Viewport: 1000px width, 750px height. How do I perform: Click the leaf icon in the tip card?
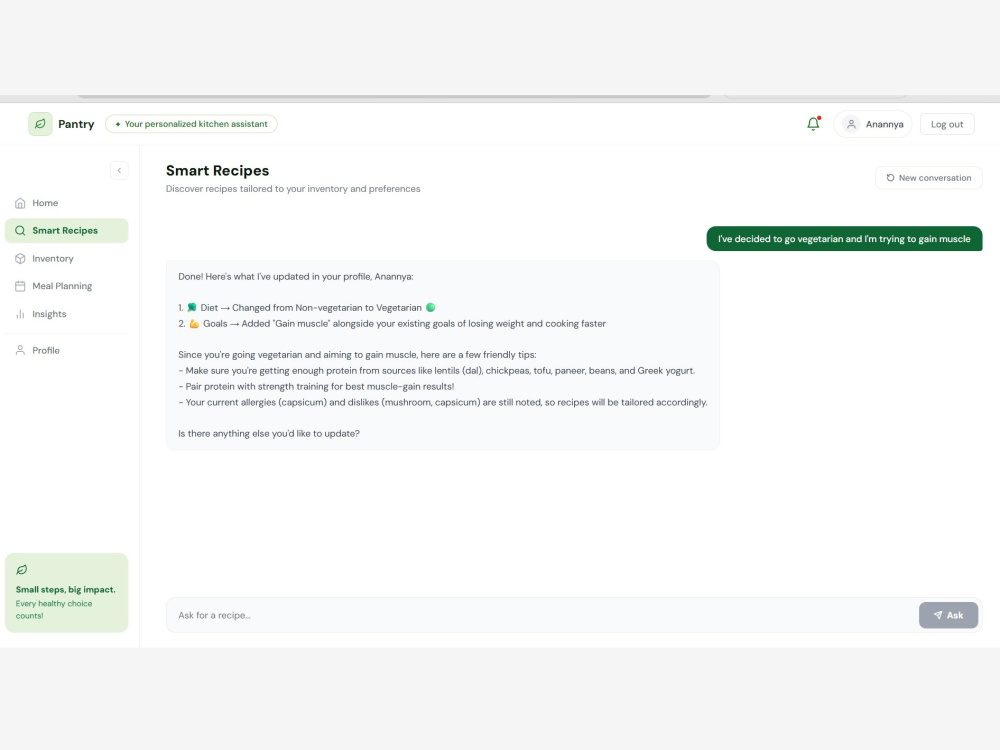pos(22,570)
